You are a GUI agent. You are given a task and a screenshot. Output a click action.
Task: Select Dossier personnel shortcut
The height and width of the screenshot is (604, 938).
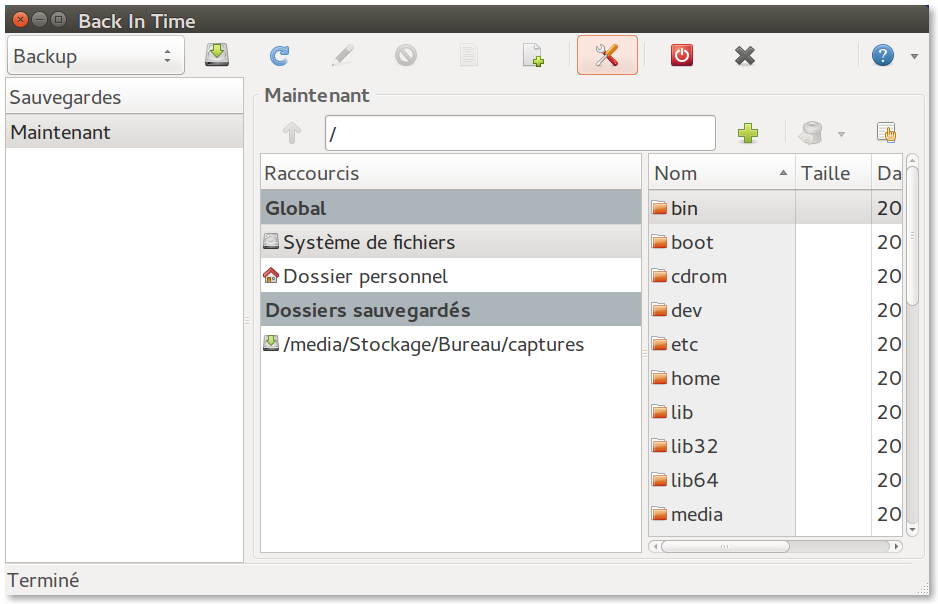[x=450, y=276]
